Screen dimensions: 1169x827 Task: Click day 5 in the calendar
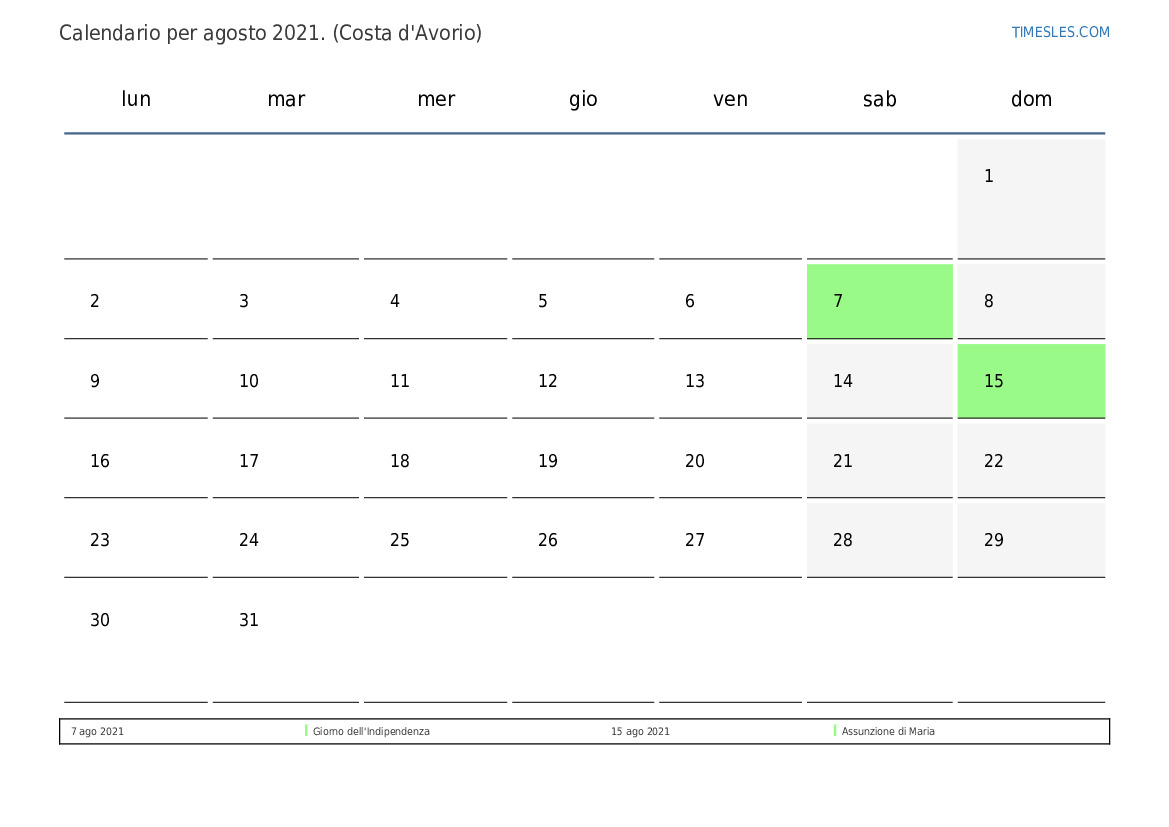tap(583, 301)
